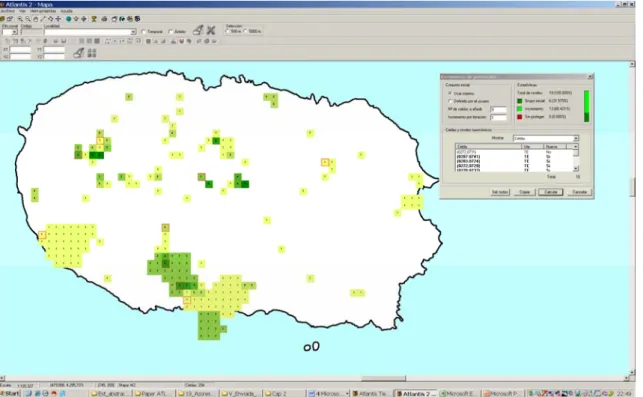Open the Herramientas menu
643x397 pixels.
pyautogui.click(x=43, y=11)
